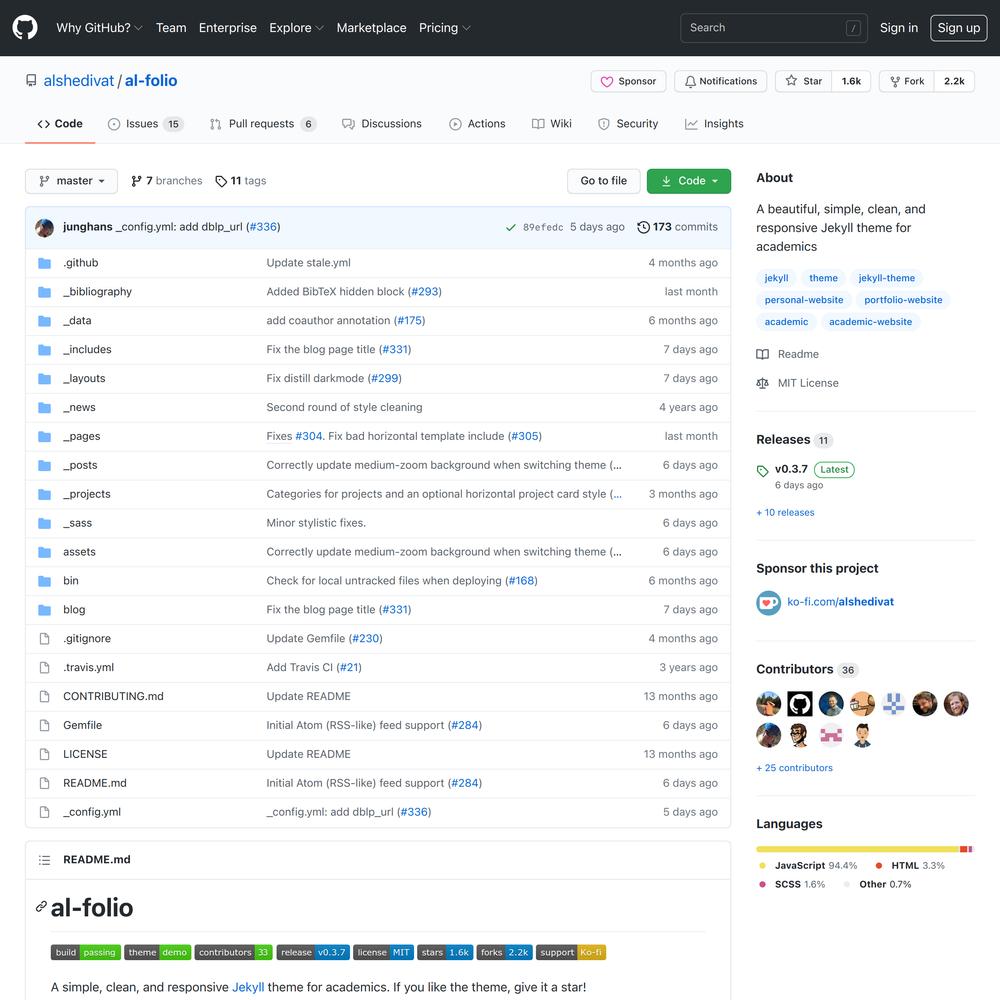This screenshot has height=1000, width=1000.
Task: Expand the Explore dropdown
Action: 296,28
